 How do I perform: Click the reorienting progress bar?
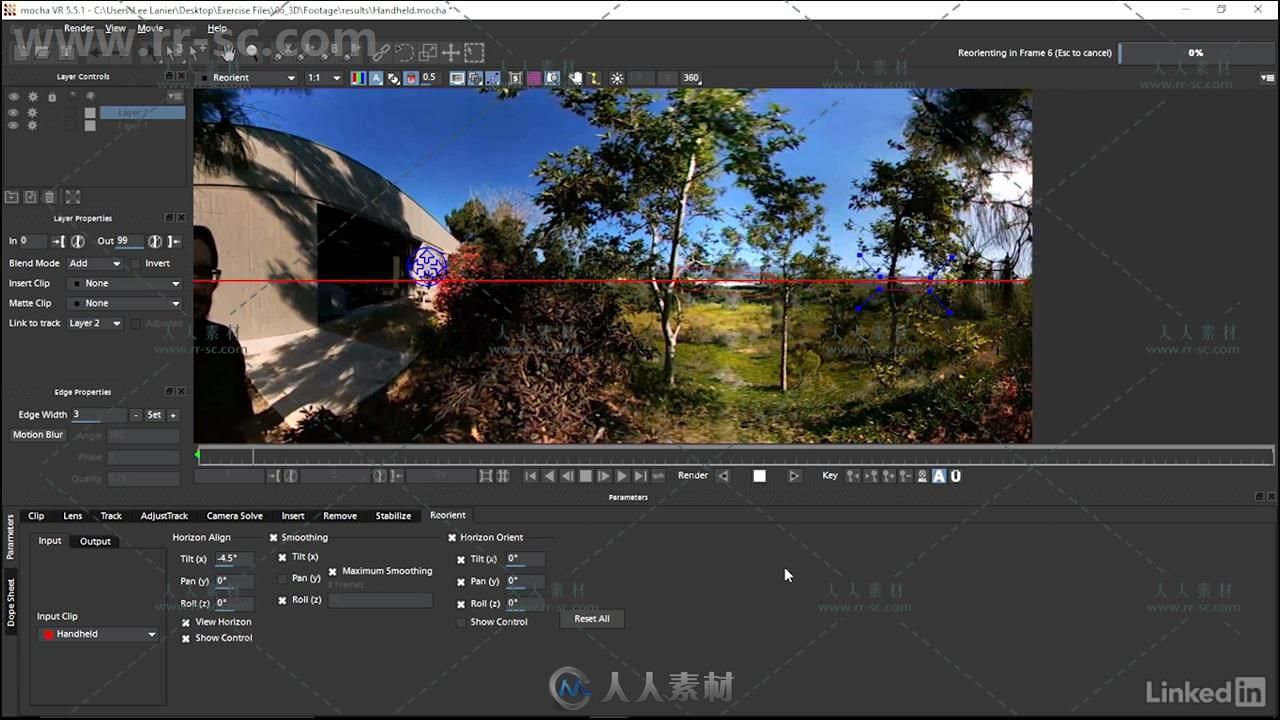click(1195, 53)
